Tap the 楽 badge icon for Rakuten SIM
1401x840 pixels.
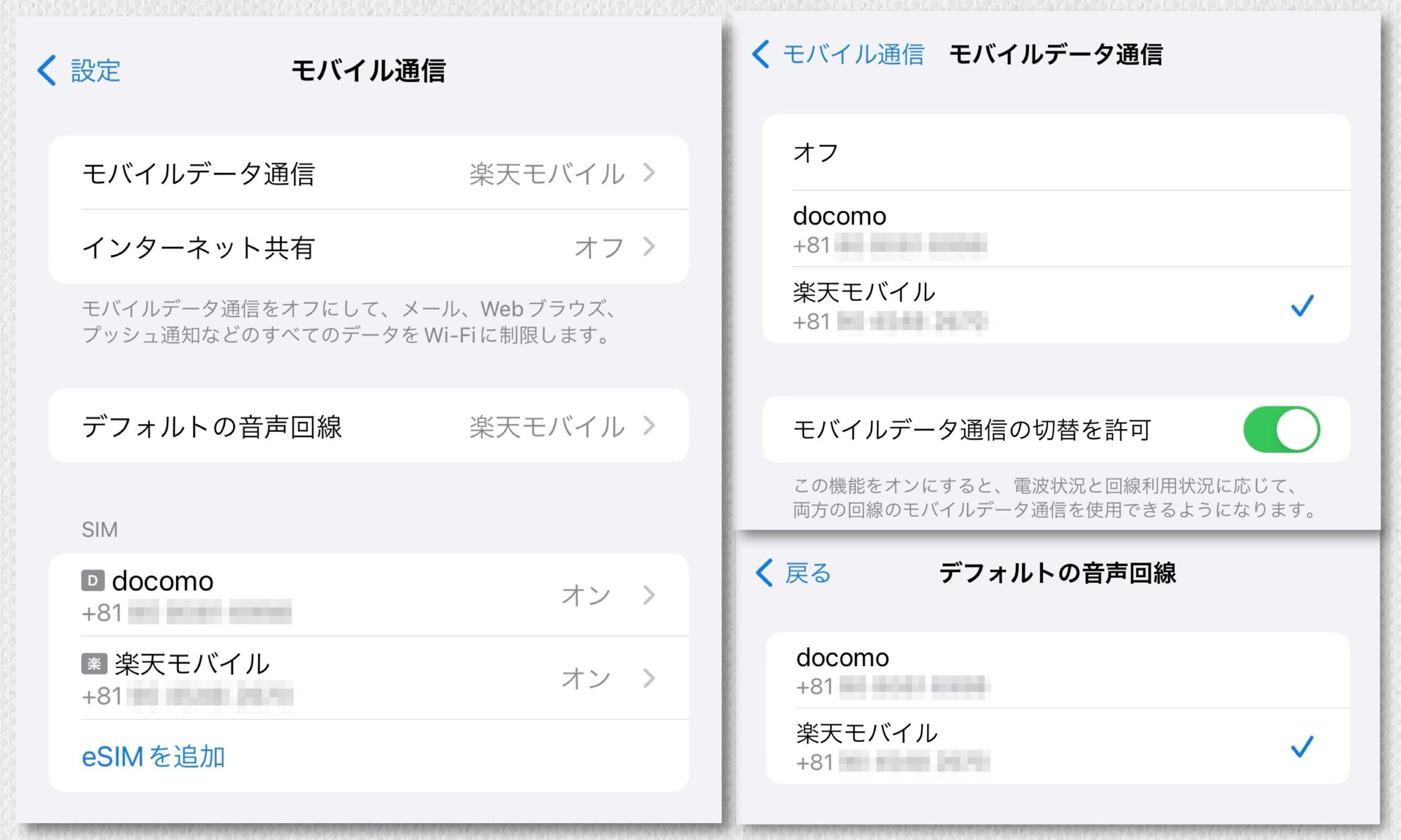[x=94, y=663]
